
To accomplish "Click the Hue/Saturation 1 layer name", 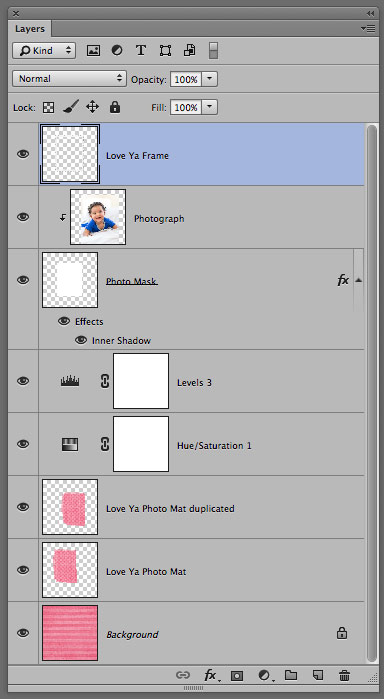I will (x=214, y=446).
